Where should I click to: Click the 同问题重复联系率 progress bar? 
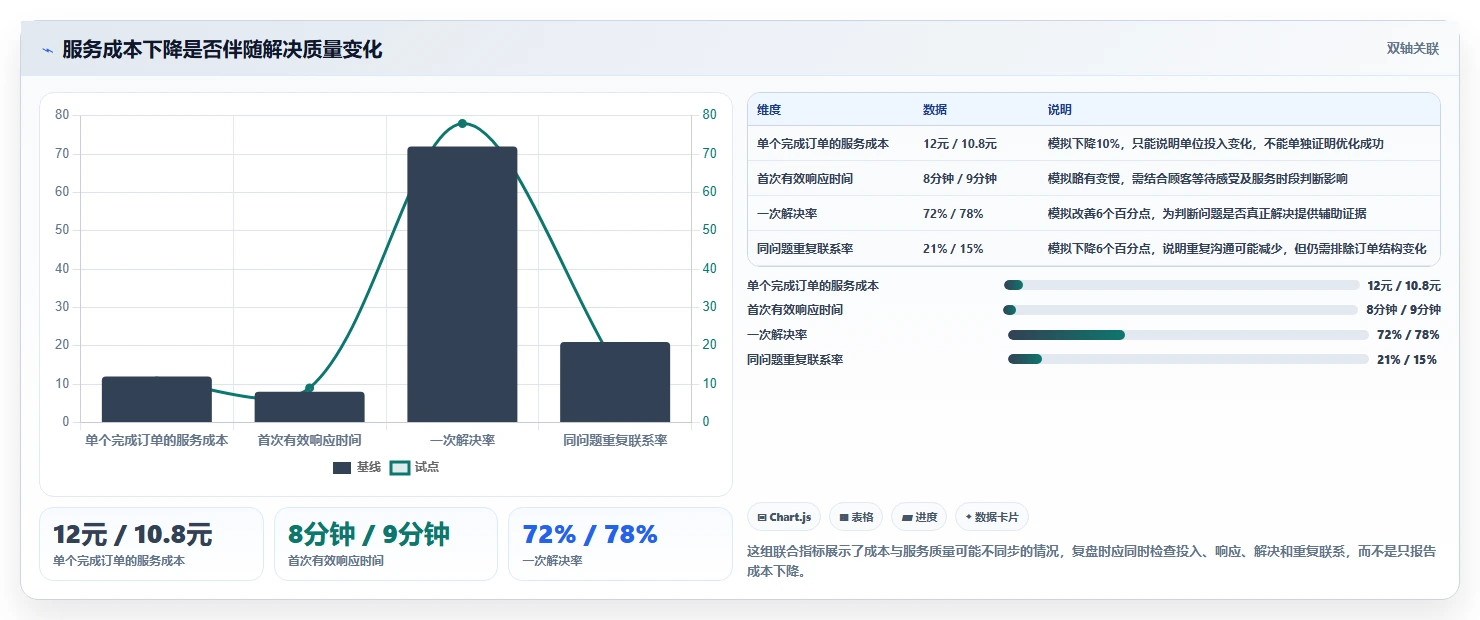[1188, 359]
